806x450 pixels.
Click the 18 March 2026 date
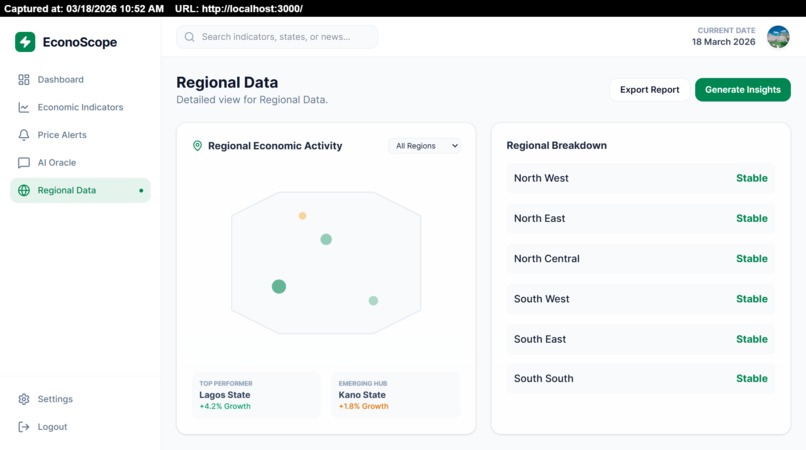click(723, 42)
